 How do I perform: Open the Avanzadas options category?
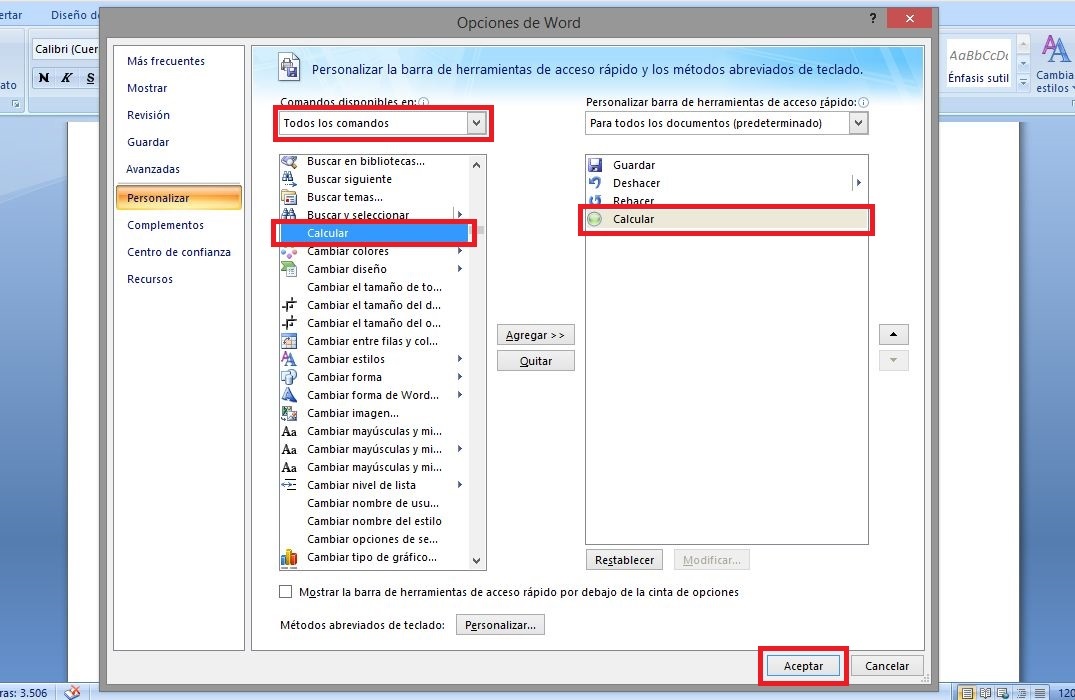coord(153,169)
